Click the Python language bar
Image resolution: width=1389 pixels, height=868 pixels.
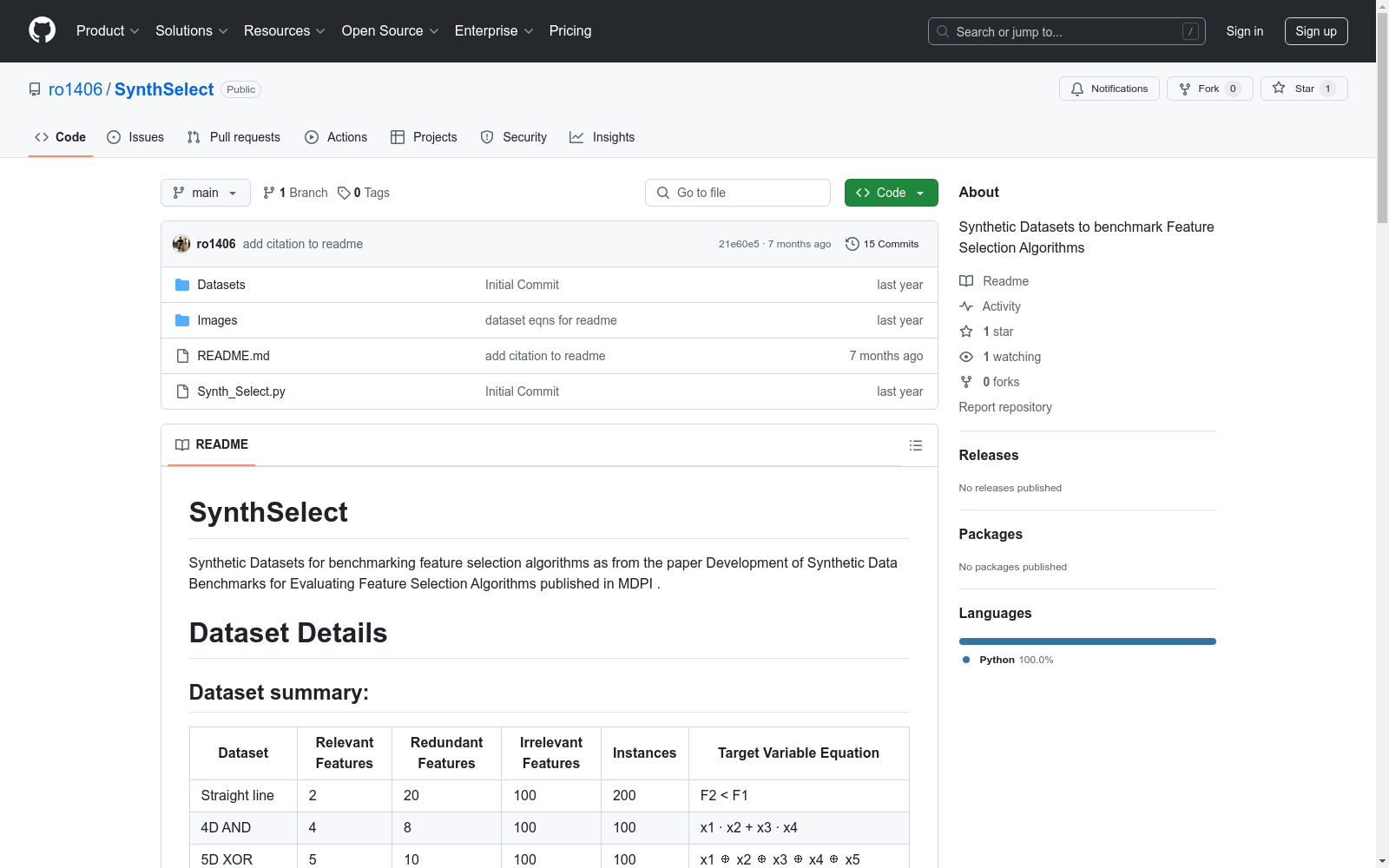1087,641
